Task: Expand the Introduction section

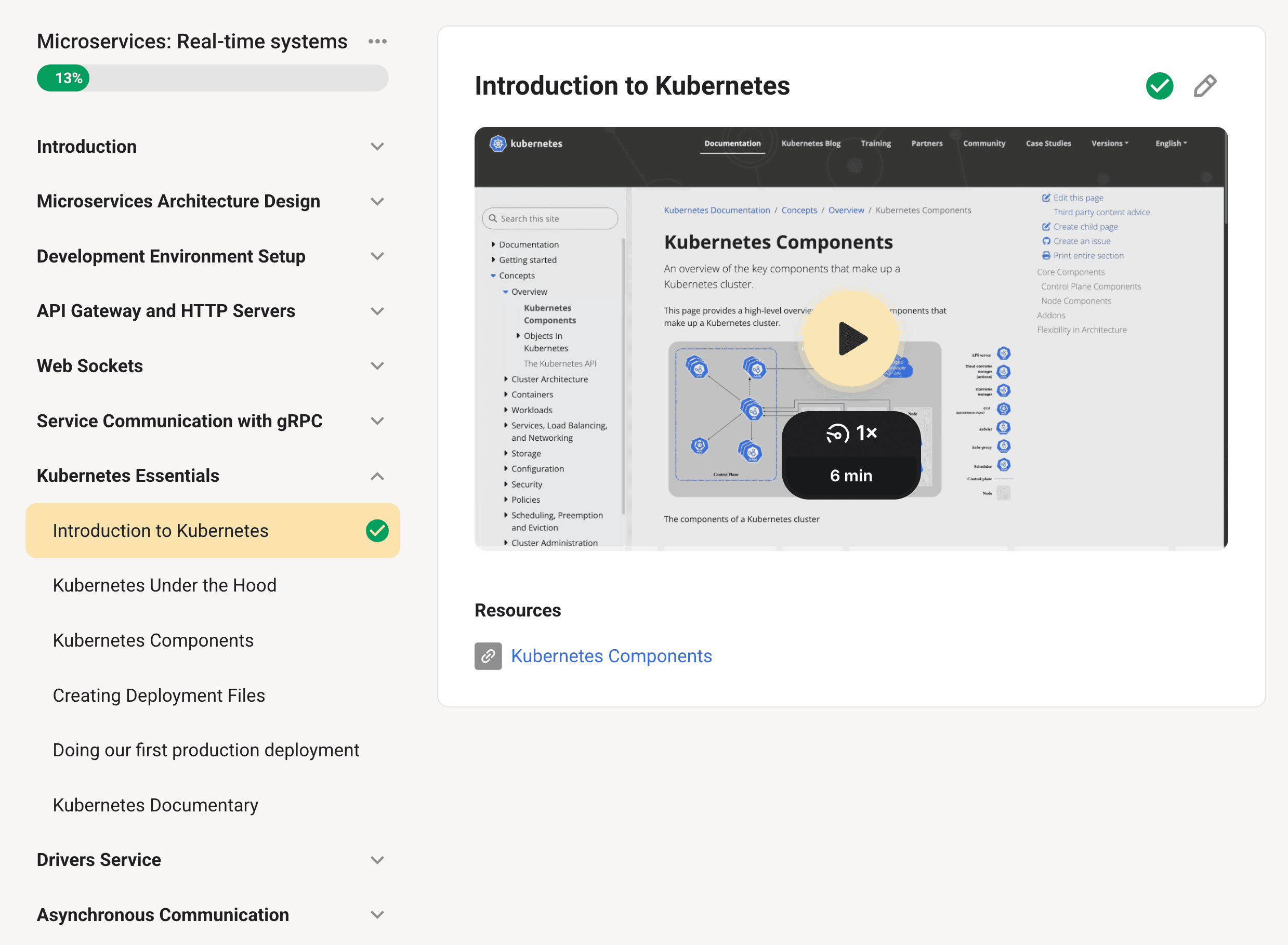Action: pyautogui.click(x=377, y=147)
